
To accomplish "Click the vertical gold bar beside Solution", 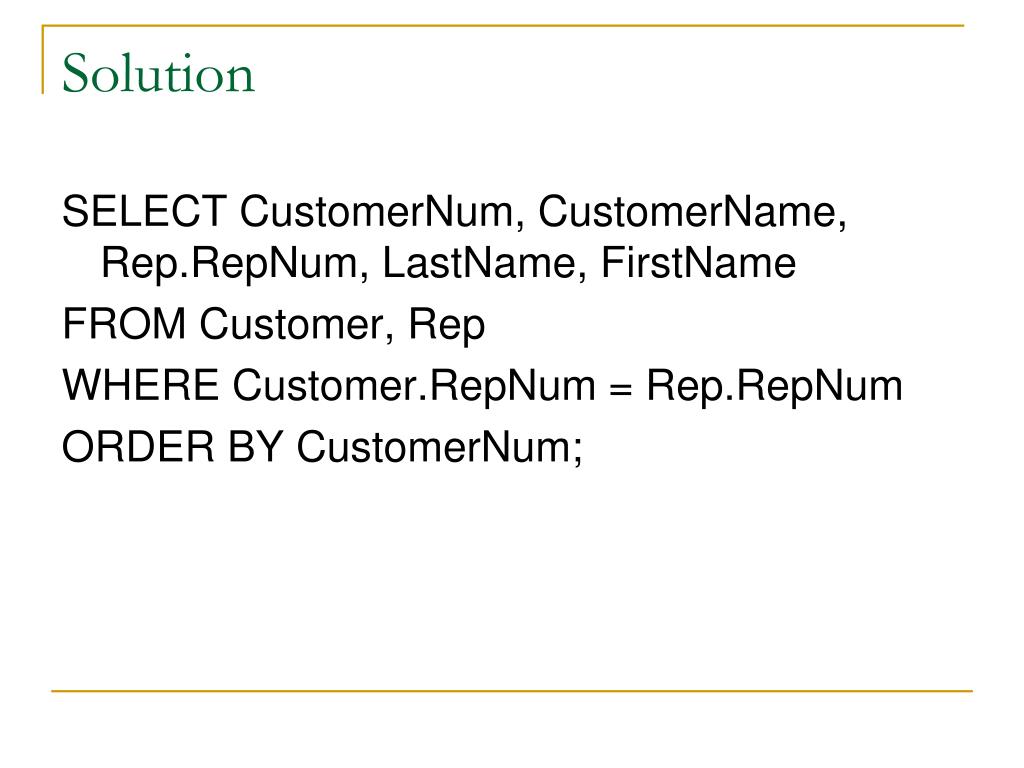I will pos(43,59).
